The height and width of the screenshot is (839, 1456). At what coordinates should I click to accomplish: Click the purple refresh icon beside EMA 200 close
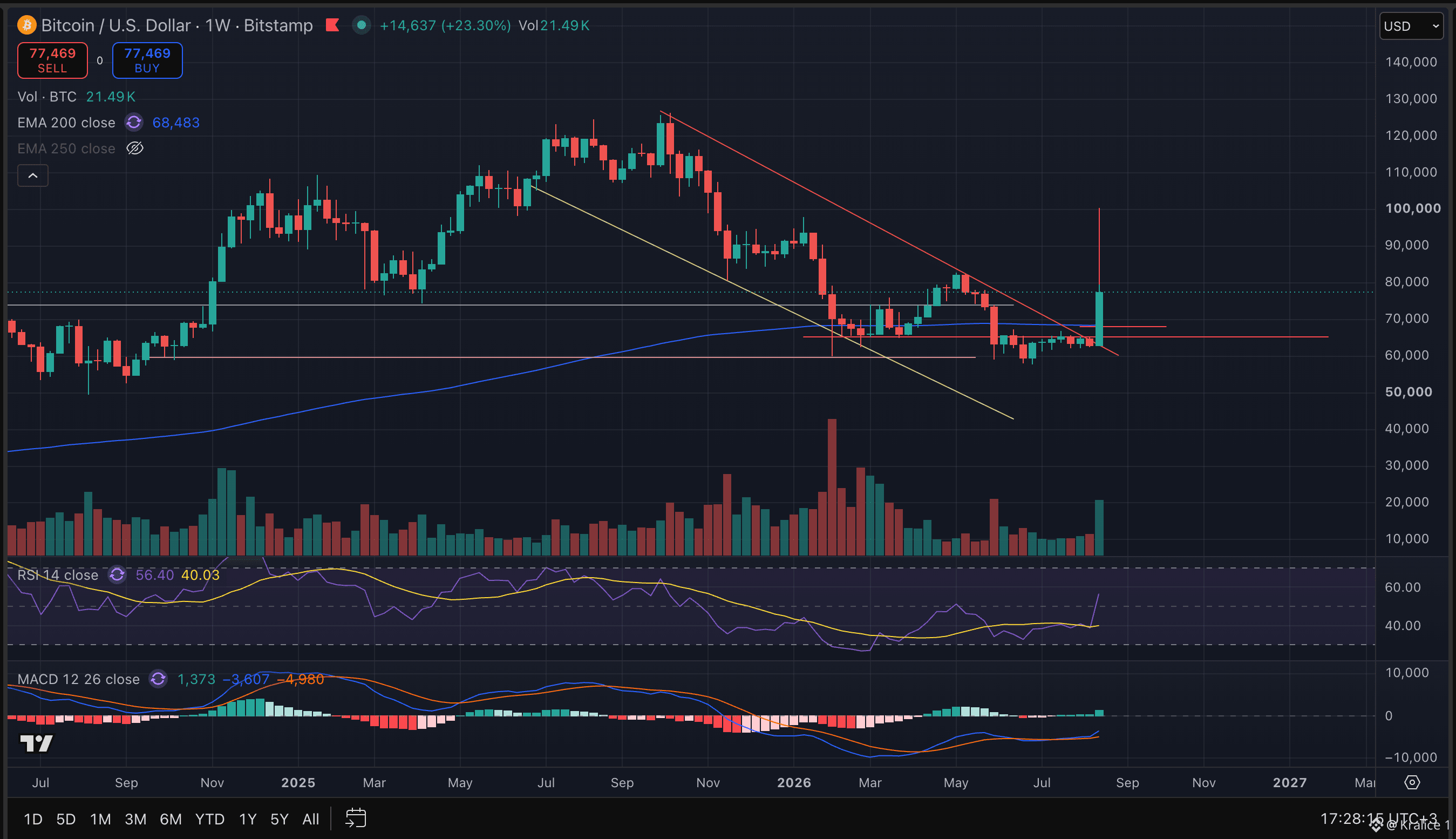pos(134,122)
